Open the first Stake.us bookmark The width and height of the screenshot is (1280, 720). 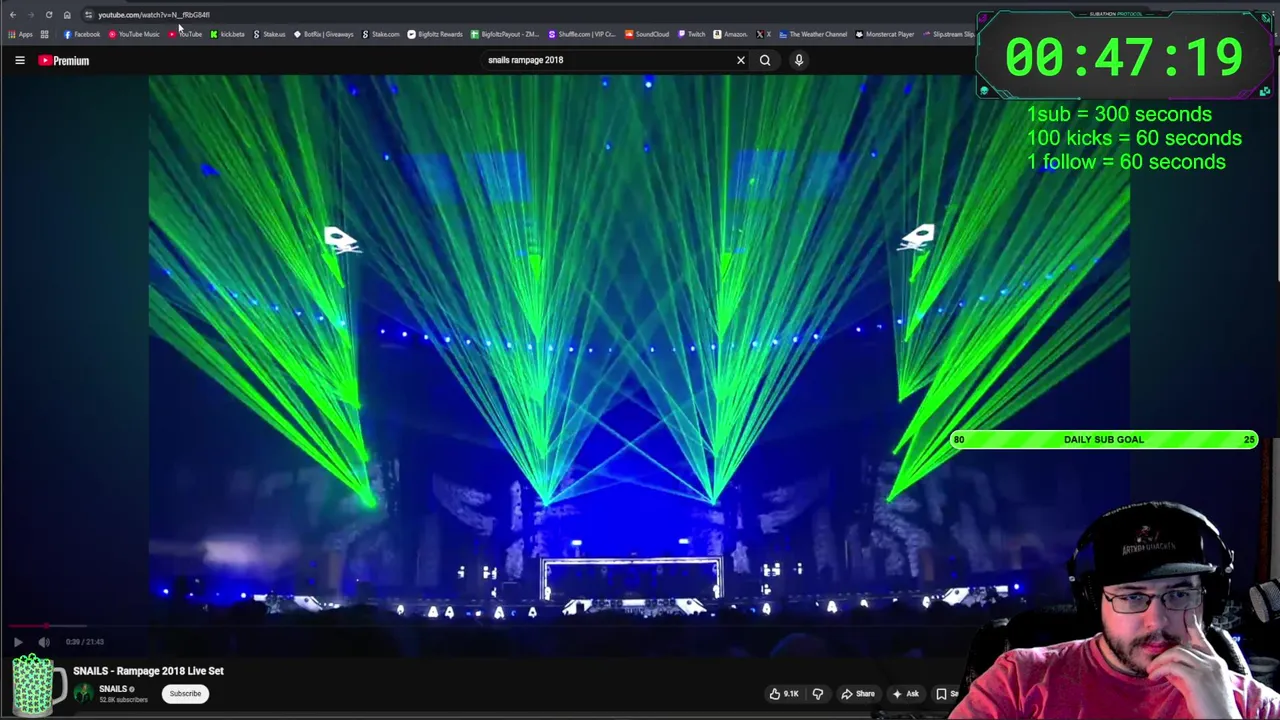point(270,35)
